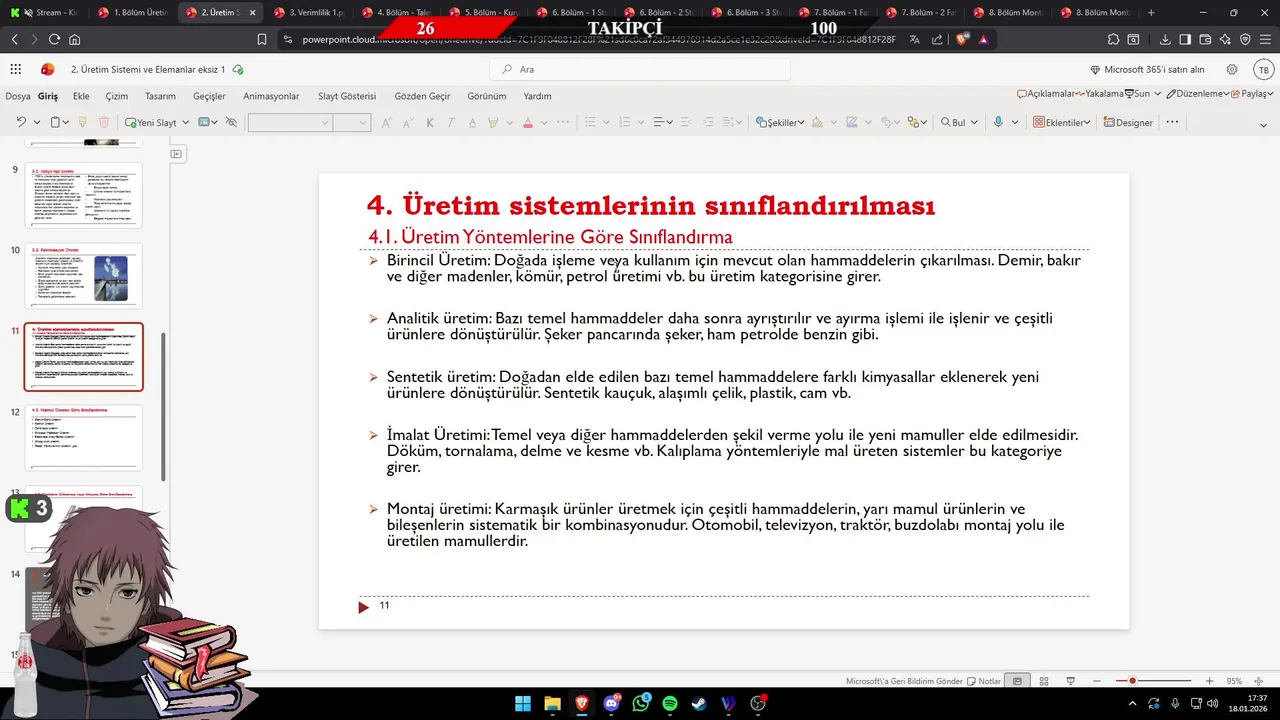Viewport: 1280px width, 720px height.
Task: Open the Undo history dropdown arrow
Action: click(x=37, y=122)
